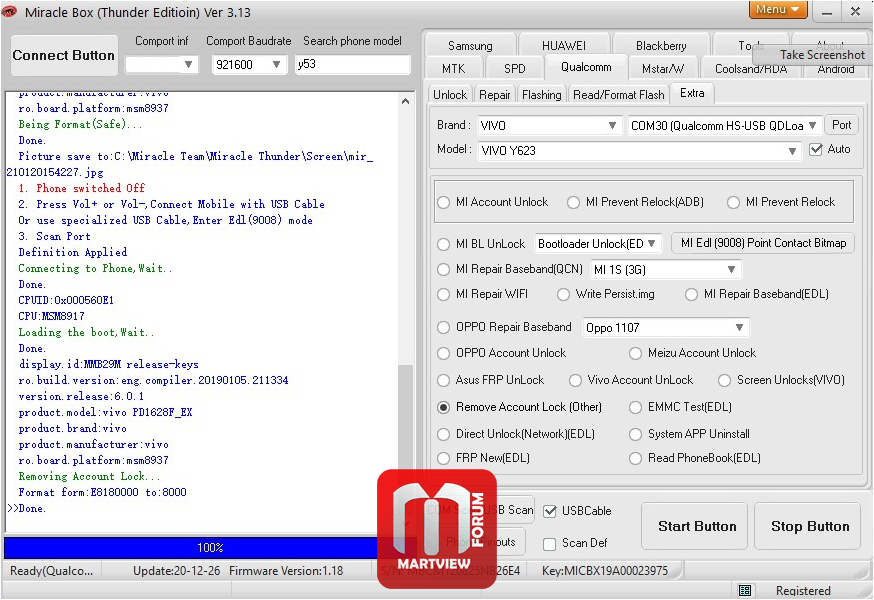Image resolution: width=874 pixels, height=600 pixels.
Task: Select Remove Account Lock (Other) option
Action: 444,408
